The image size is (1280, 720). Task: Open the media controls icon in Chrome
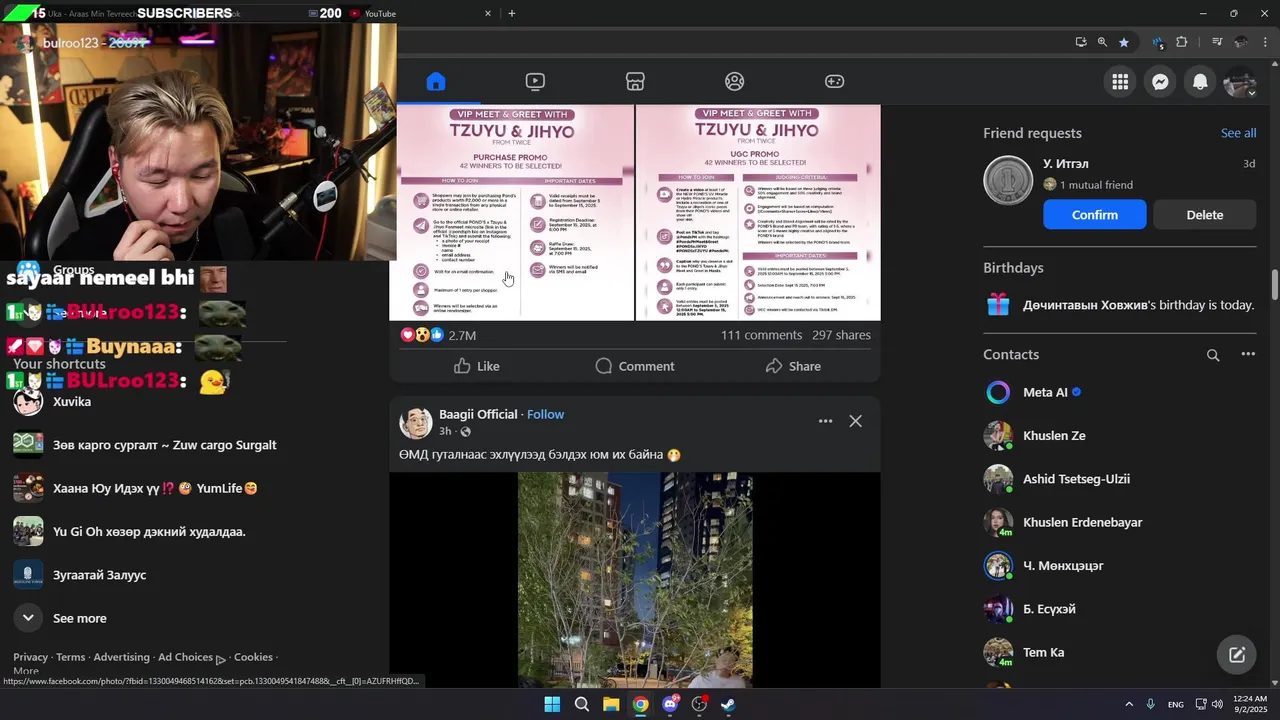coord(1217,42)
